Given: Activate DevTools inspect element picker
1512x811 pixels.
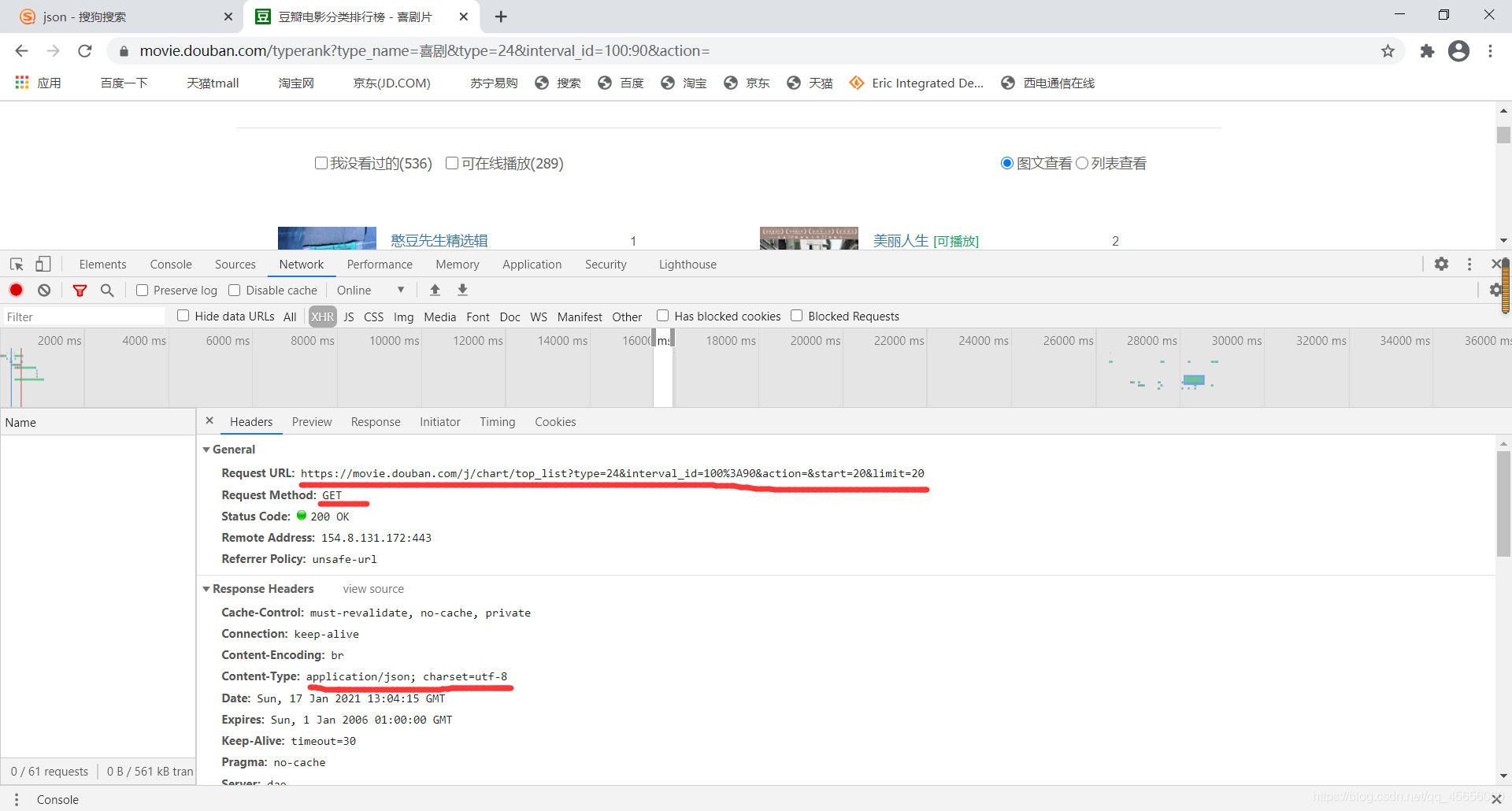Looking at the screenshot, I should point(17,265).
